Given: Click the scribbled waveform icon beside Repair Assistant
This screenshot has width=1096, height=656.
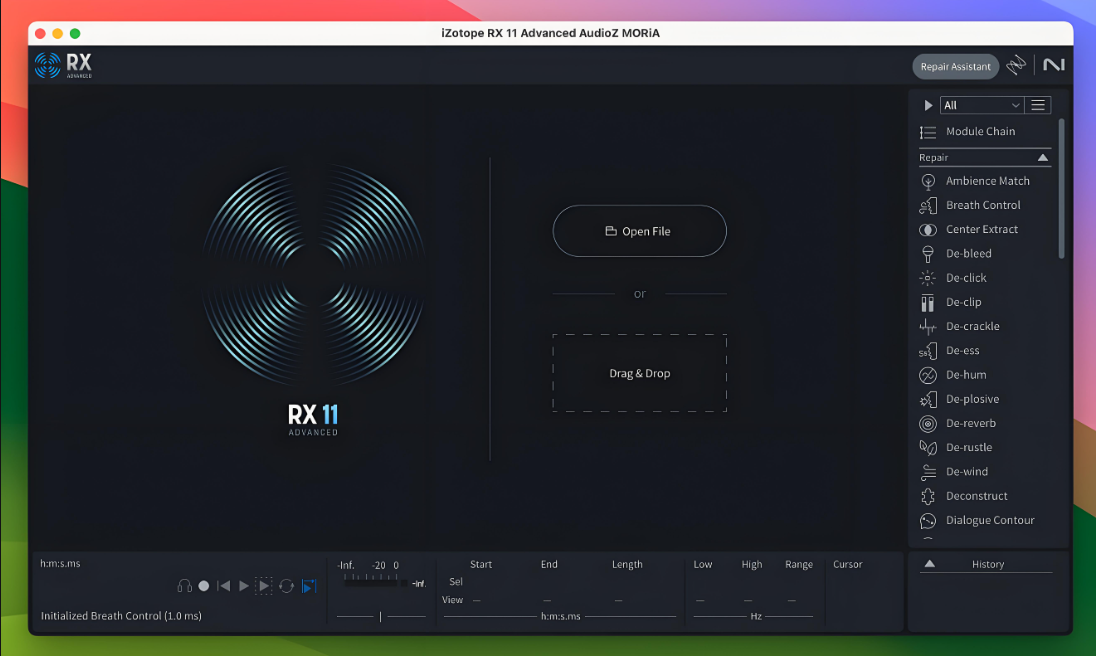Looking at the screenshot, I should click(1016, 66).
